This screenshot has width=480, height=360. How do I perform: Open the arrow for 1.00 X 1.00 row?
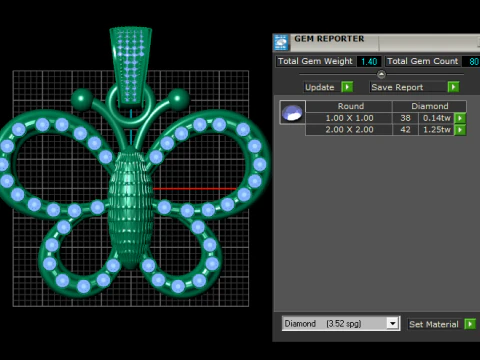[460, 118]
